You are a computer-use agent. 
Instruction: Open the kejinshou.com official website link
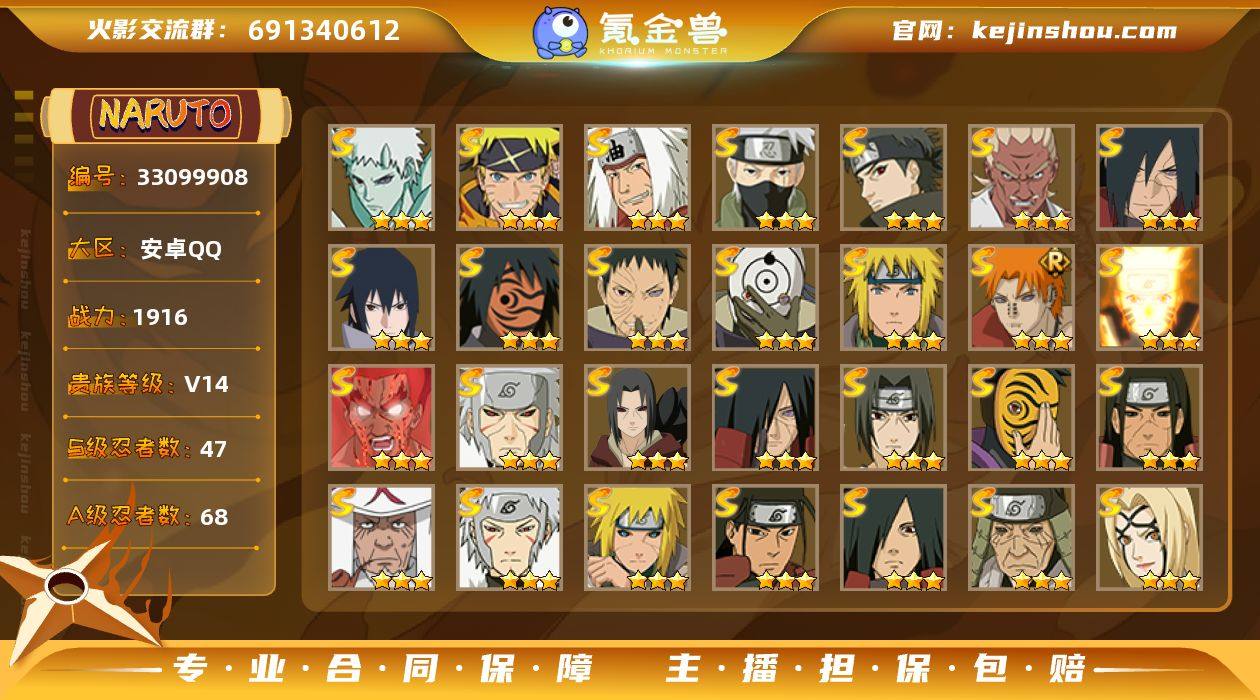point(1035,30)
